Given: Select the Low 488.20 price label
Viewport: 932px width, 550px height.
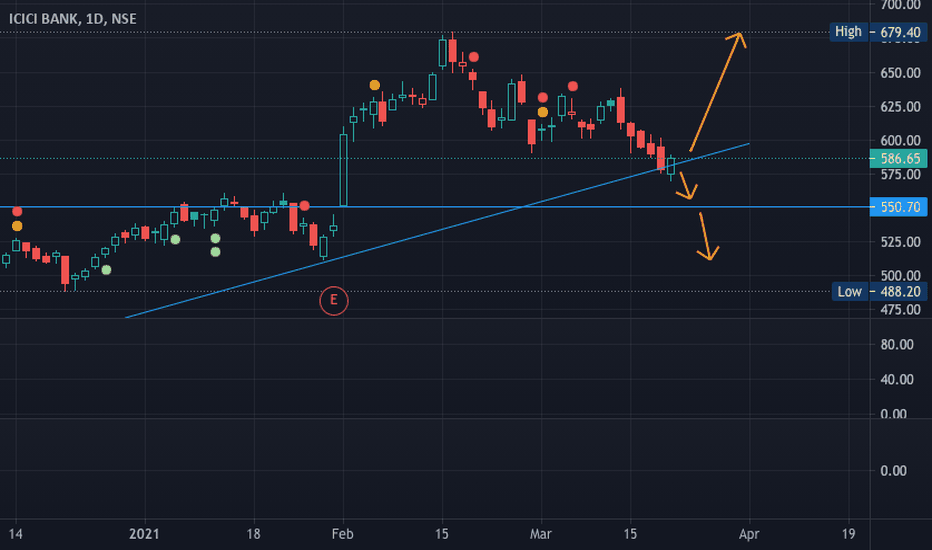Looking at the screenshot, I should [880, 291].
